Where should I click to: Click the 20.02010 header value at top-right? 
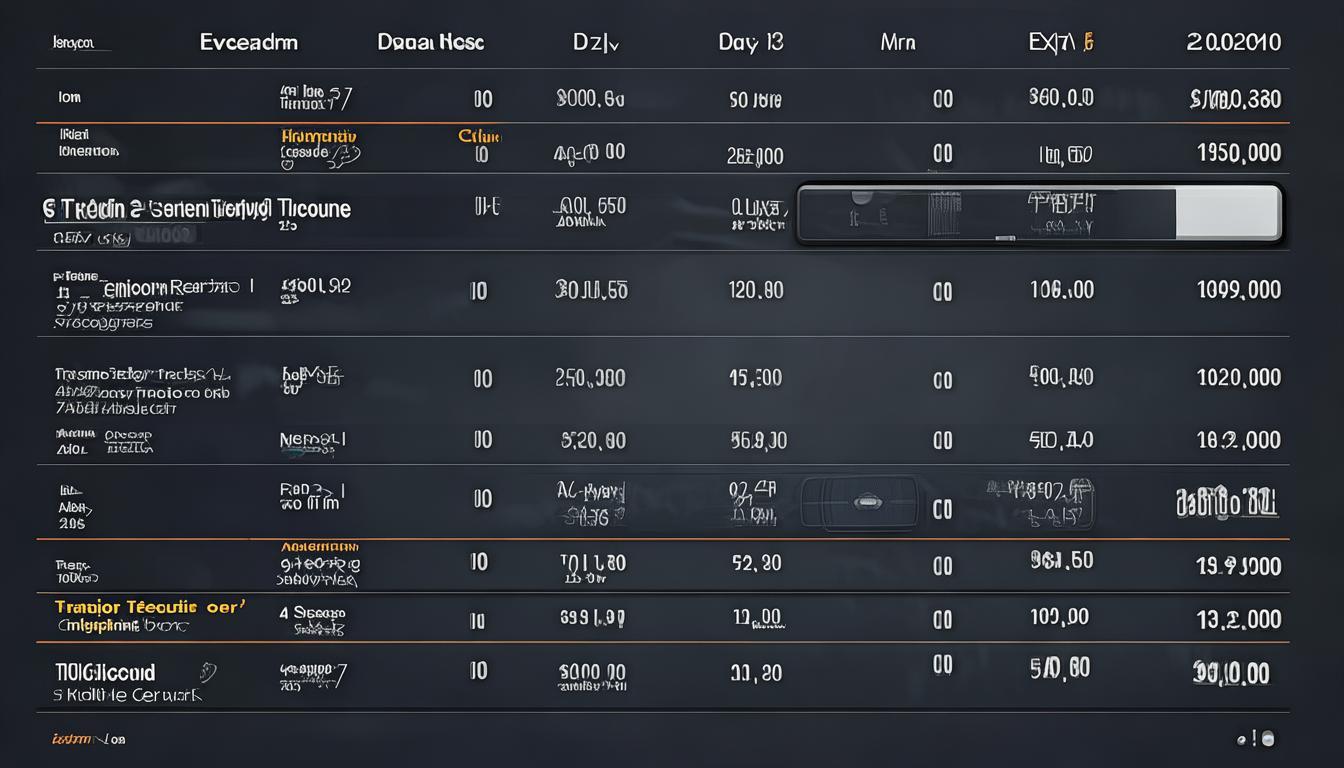click(1233, 43)
